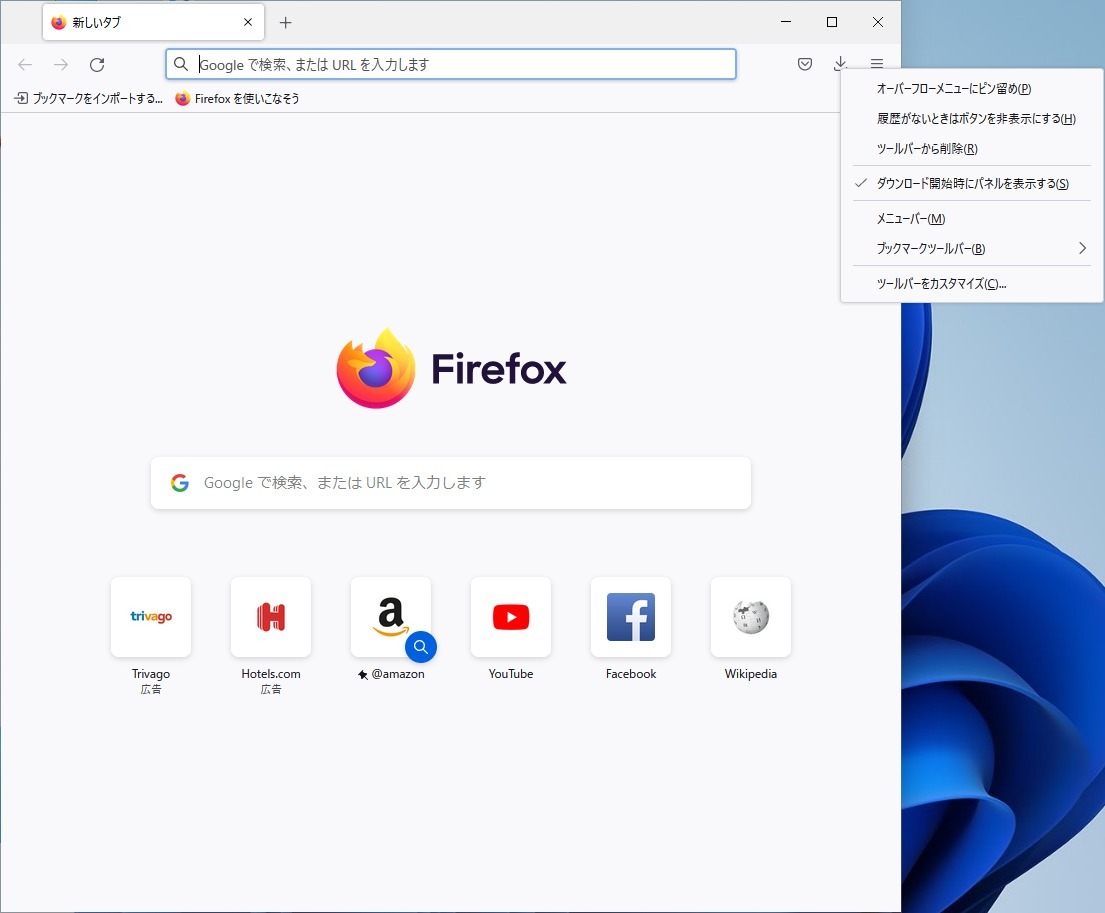Viewport: 1105px width, 913px height.
Task: Click the Google G icon in search box
Action: pos(180,483)
